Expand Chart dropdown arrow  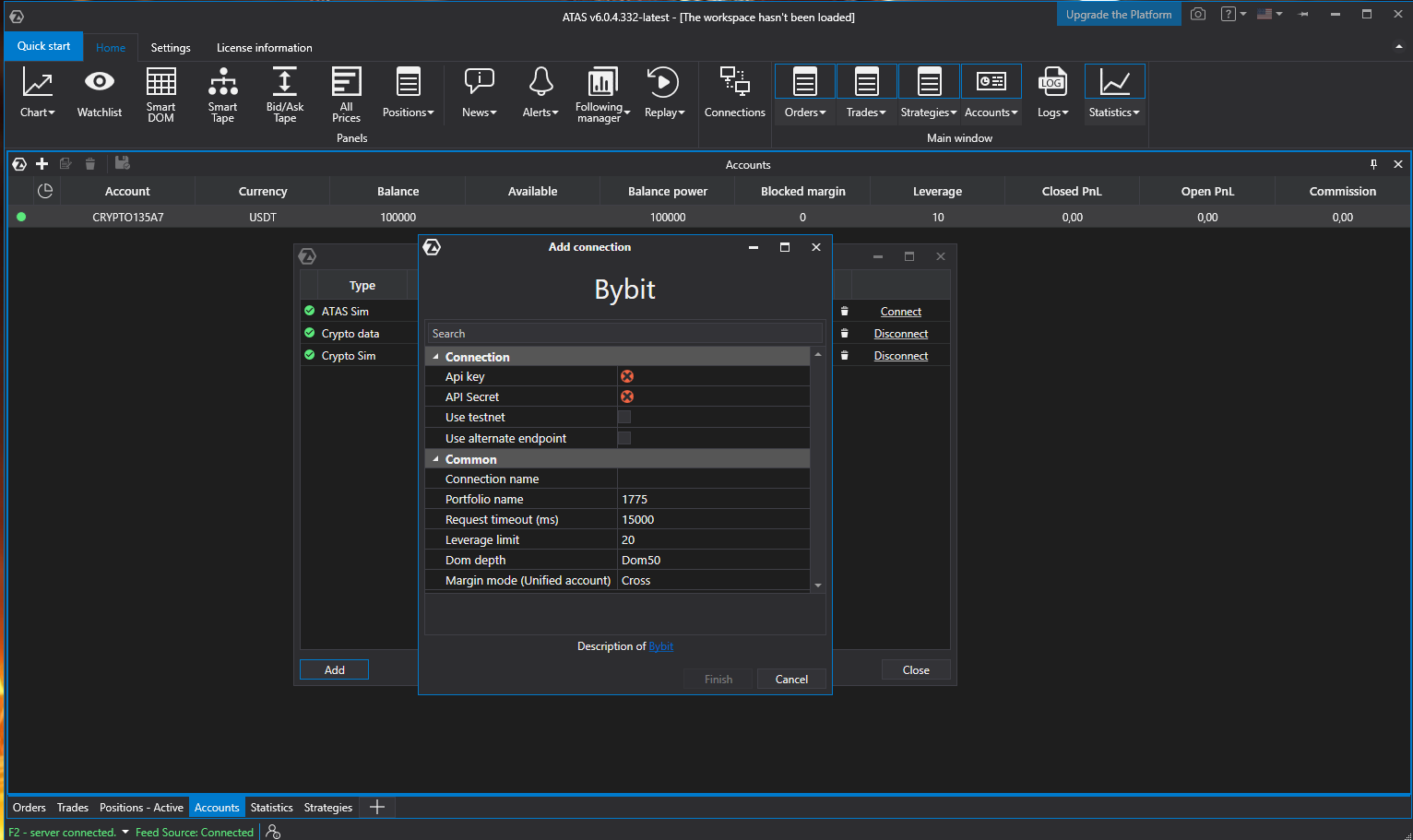[52, 112]
